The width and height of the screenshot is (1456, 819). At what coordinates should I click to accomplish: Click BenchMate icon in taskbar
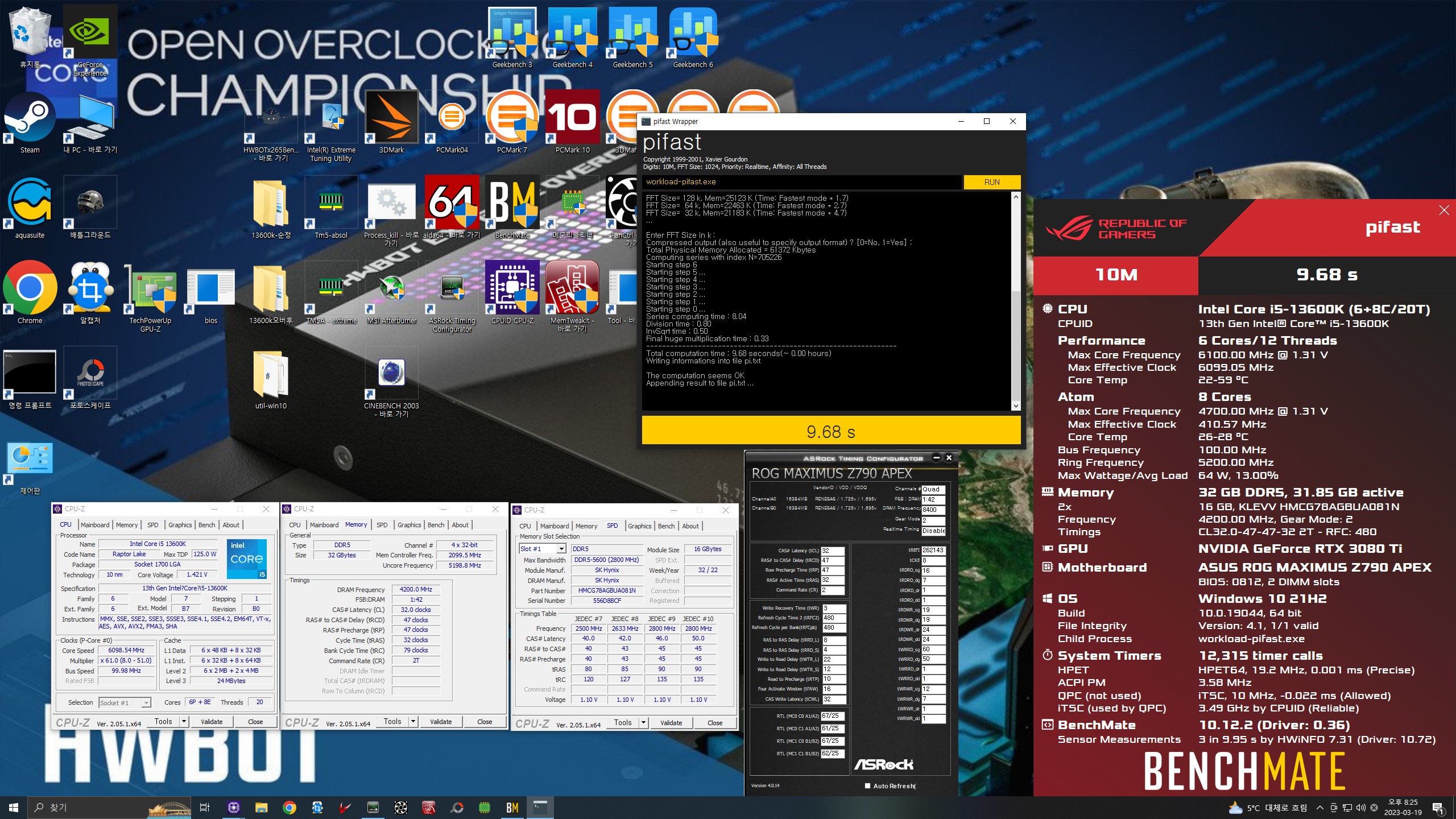[512, 807]
